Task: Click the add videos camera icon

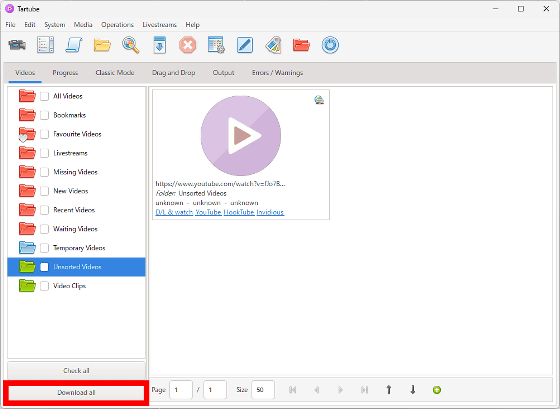Action: (17, 45)
